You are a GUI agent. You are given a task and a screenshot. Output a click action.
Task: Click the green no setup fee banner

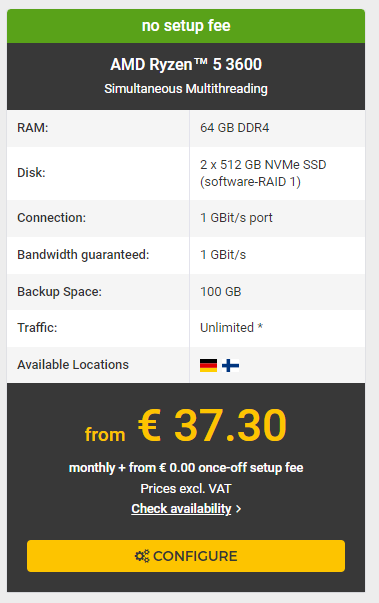click(x=186, y=26)
